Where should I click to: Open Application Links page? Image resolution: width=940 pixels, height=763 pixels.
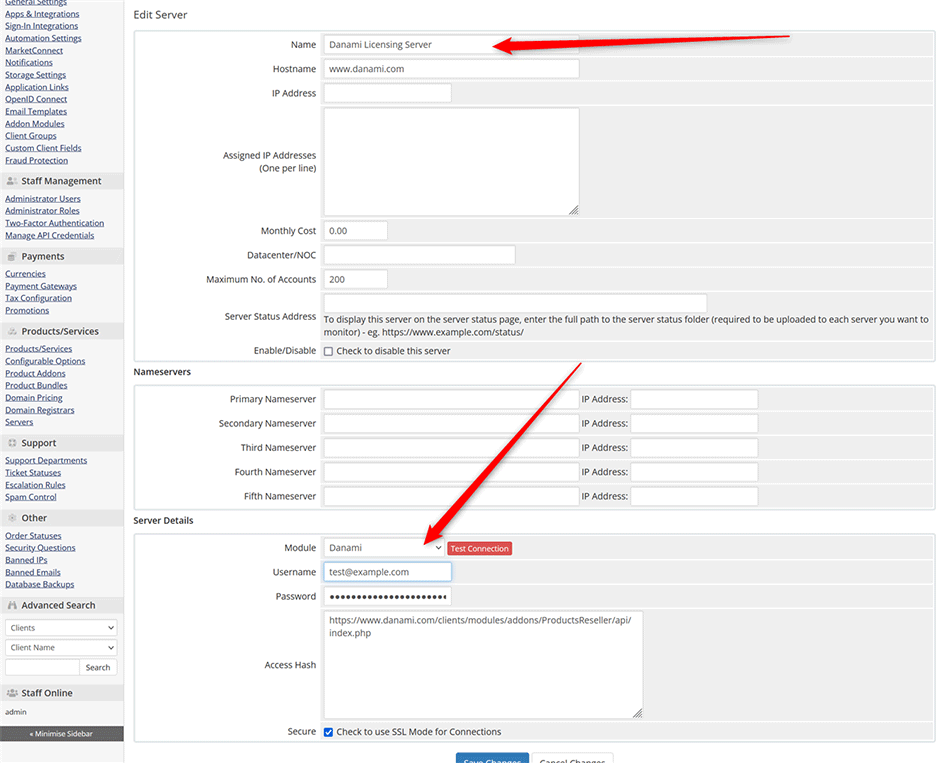click(37, 87)
